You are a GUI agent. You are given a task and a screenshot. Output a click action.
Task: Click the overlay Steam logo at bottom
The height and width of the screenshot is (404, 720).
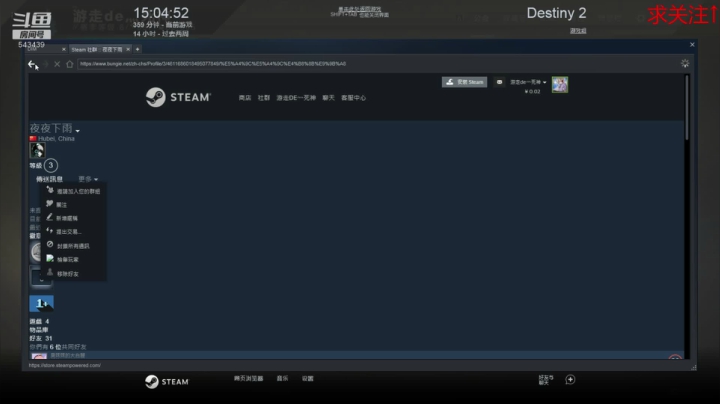point(167,382)
